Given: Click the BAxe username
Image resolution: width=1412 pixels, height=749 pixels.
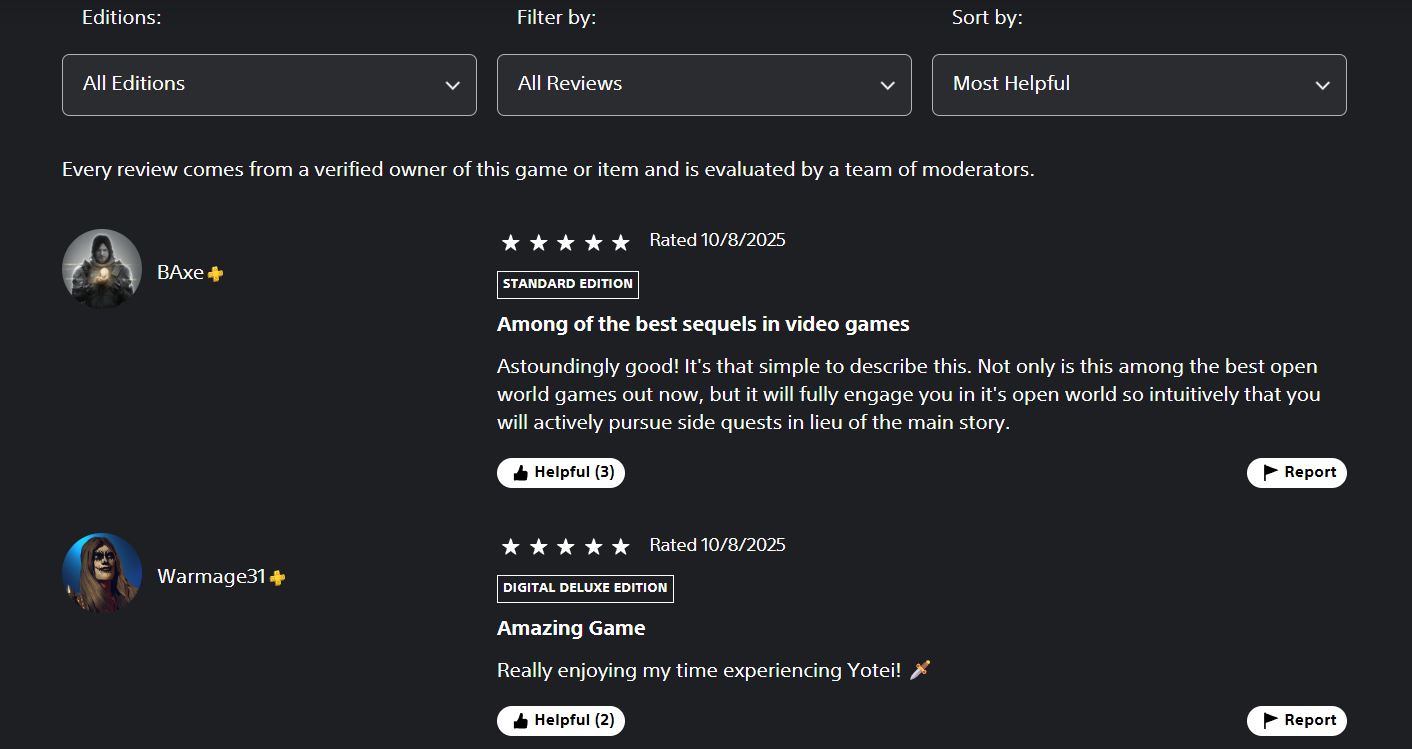Looking at the screenshot, I should [x=180, y=272].
